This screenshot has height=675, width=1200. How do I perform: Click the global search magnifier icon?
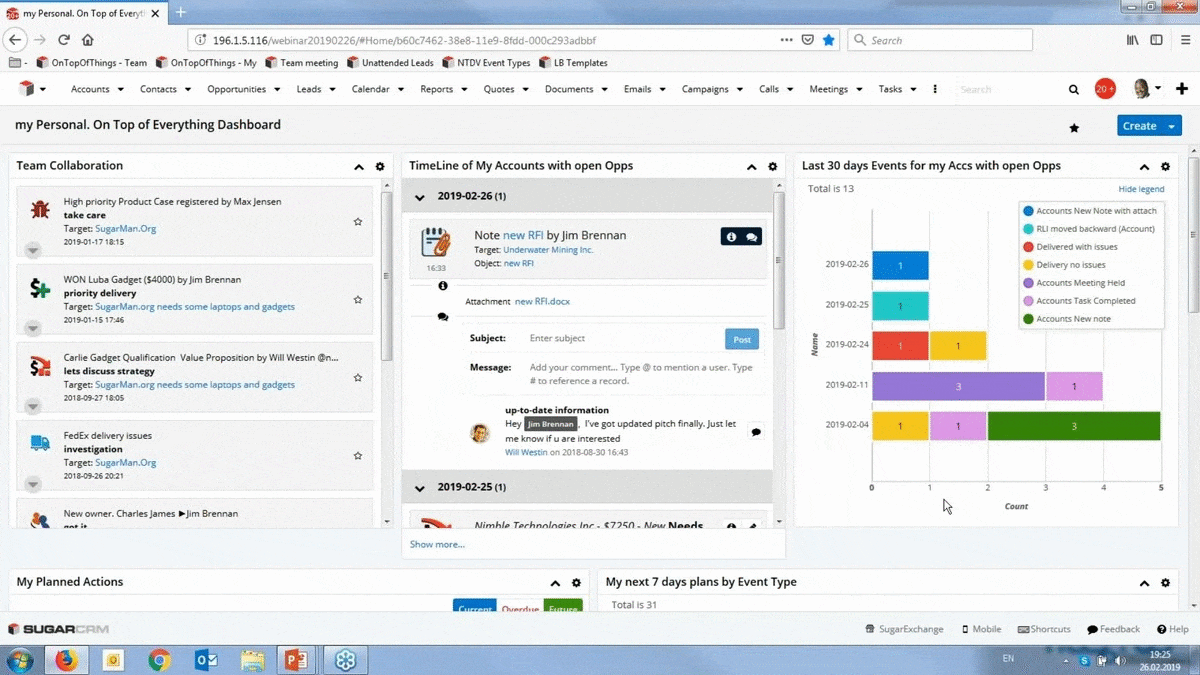[1074, 89]
